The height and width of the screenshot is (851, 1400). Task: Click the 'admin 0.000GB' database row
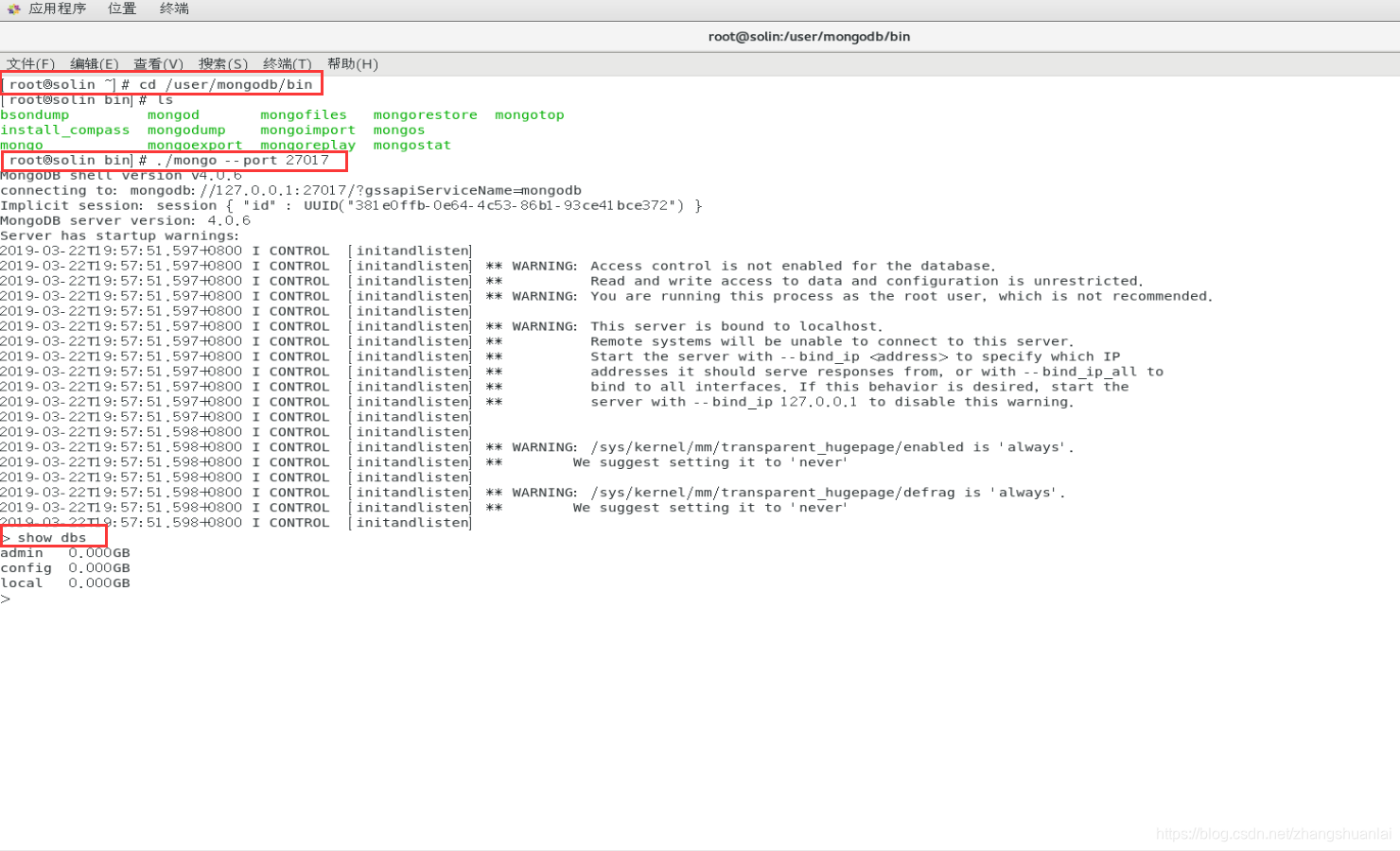tap(65, 553)
